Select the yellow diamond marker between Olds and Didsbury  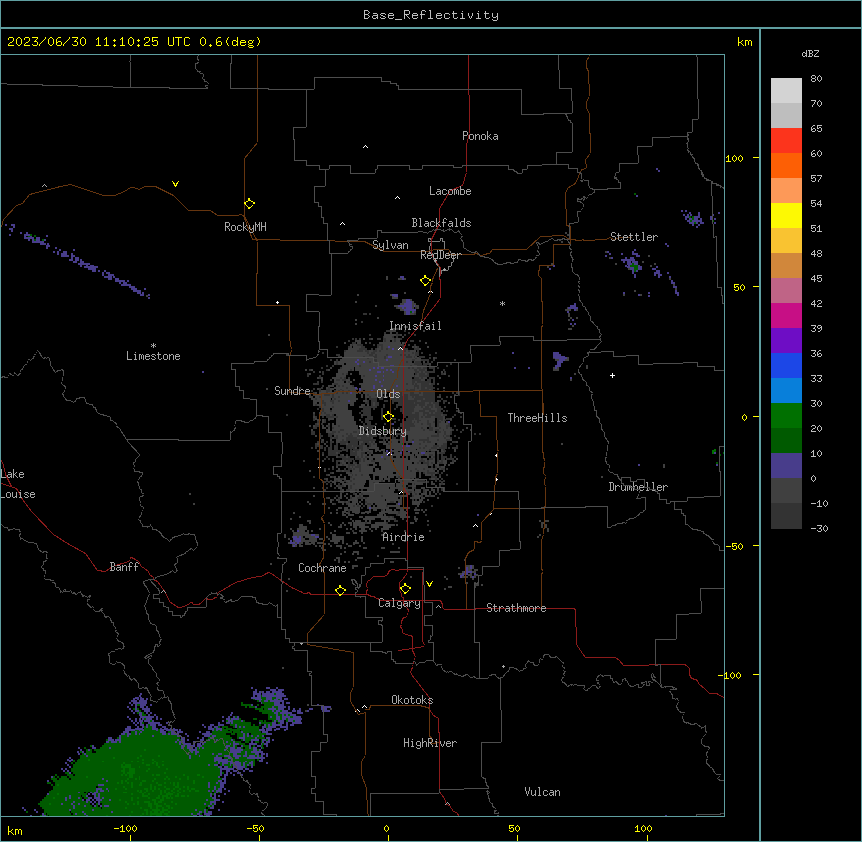click(x=389, y=417)
